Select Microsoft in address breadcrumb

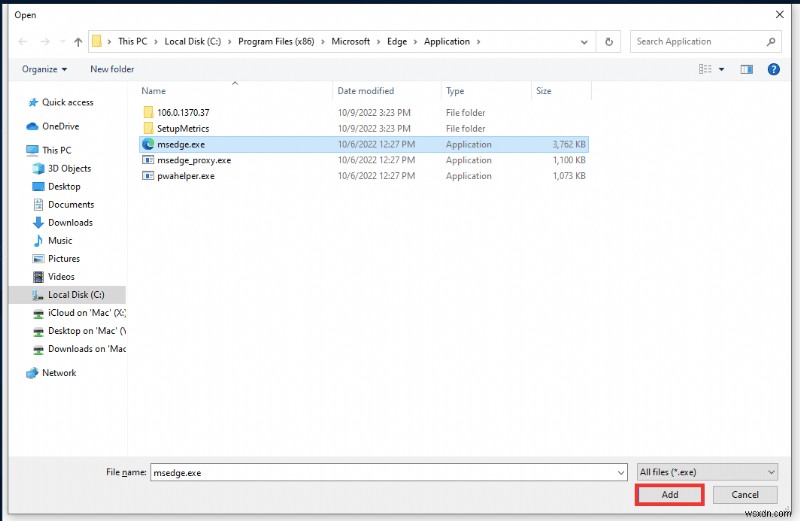[351, 41]
